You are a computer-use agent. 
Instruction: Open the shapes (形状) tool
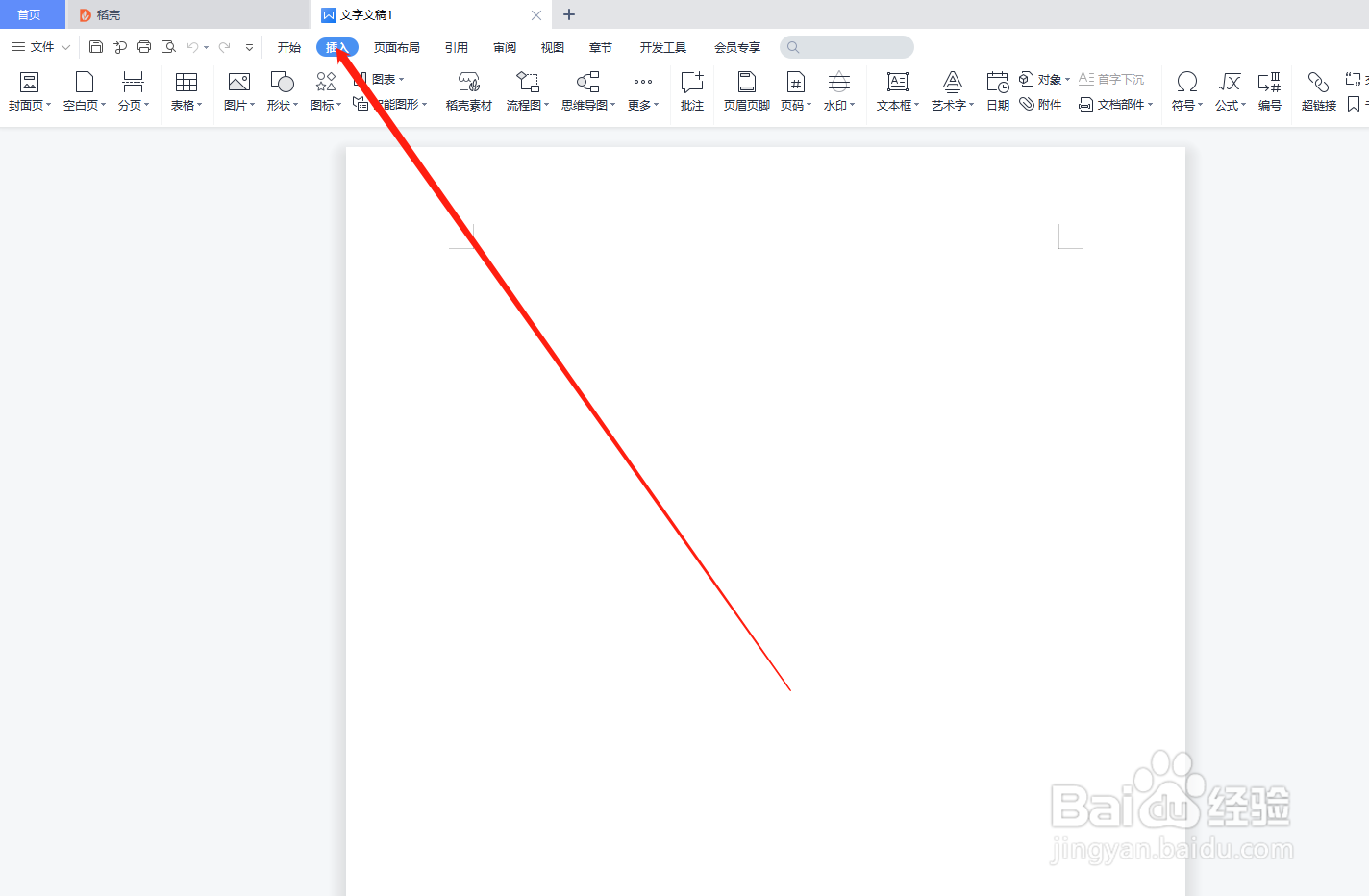pyautogui.click(x=283, y=91)
